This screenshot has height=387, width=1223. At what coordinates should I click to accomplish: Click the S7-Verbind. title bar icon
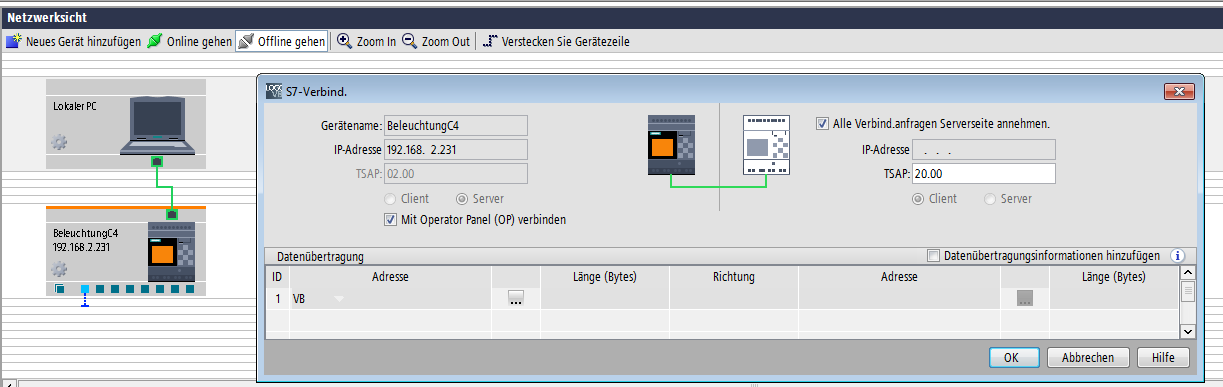[273, 91]
